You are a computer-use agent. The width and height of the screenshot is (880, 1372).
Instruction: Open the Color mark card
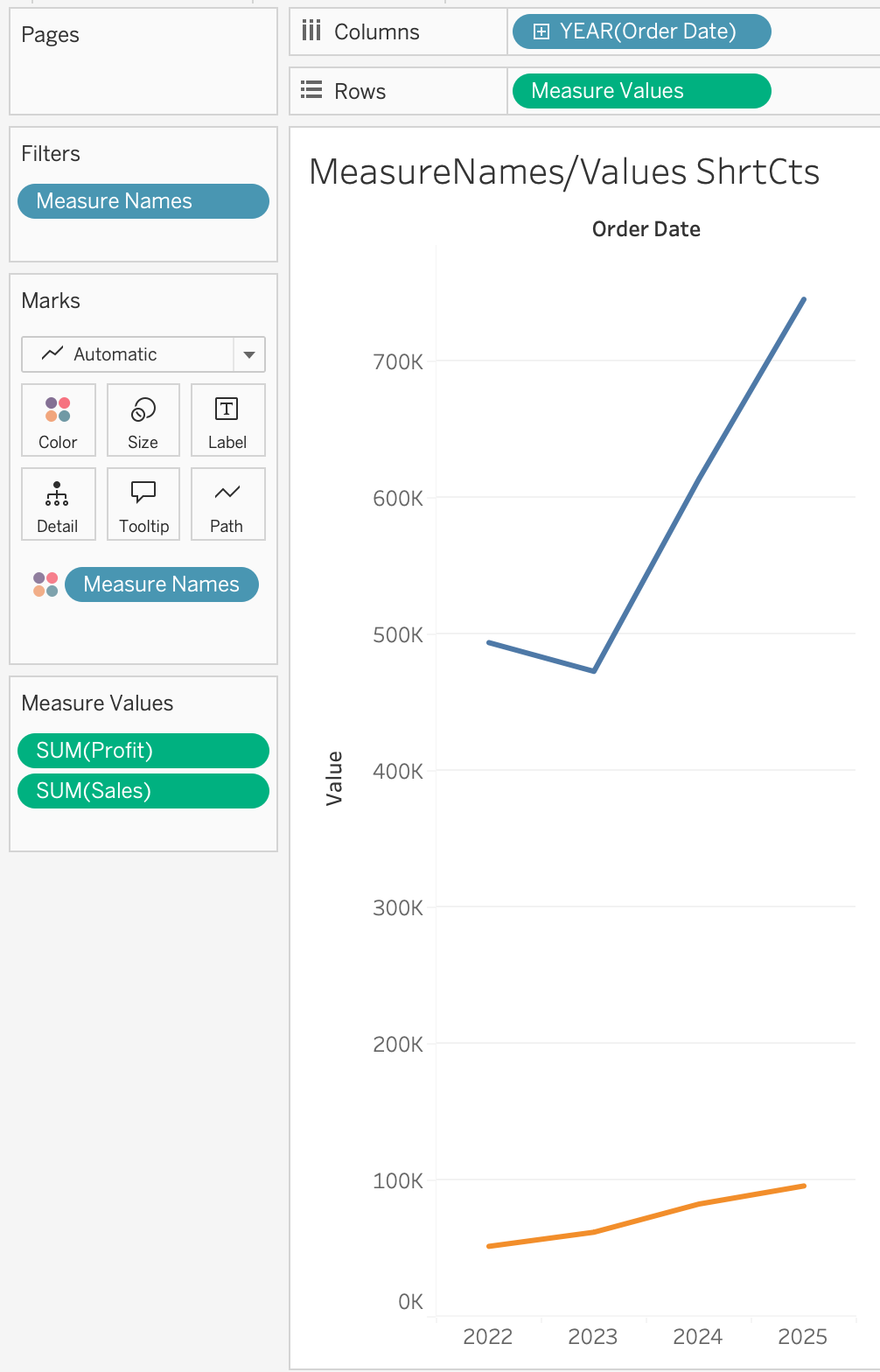58,420
